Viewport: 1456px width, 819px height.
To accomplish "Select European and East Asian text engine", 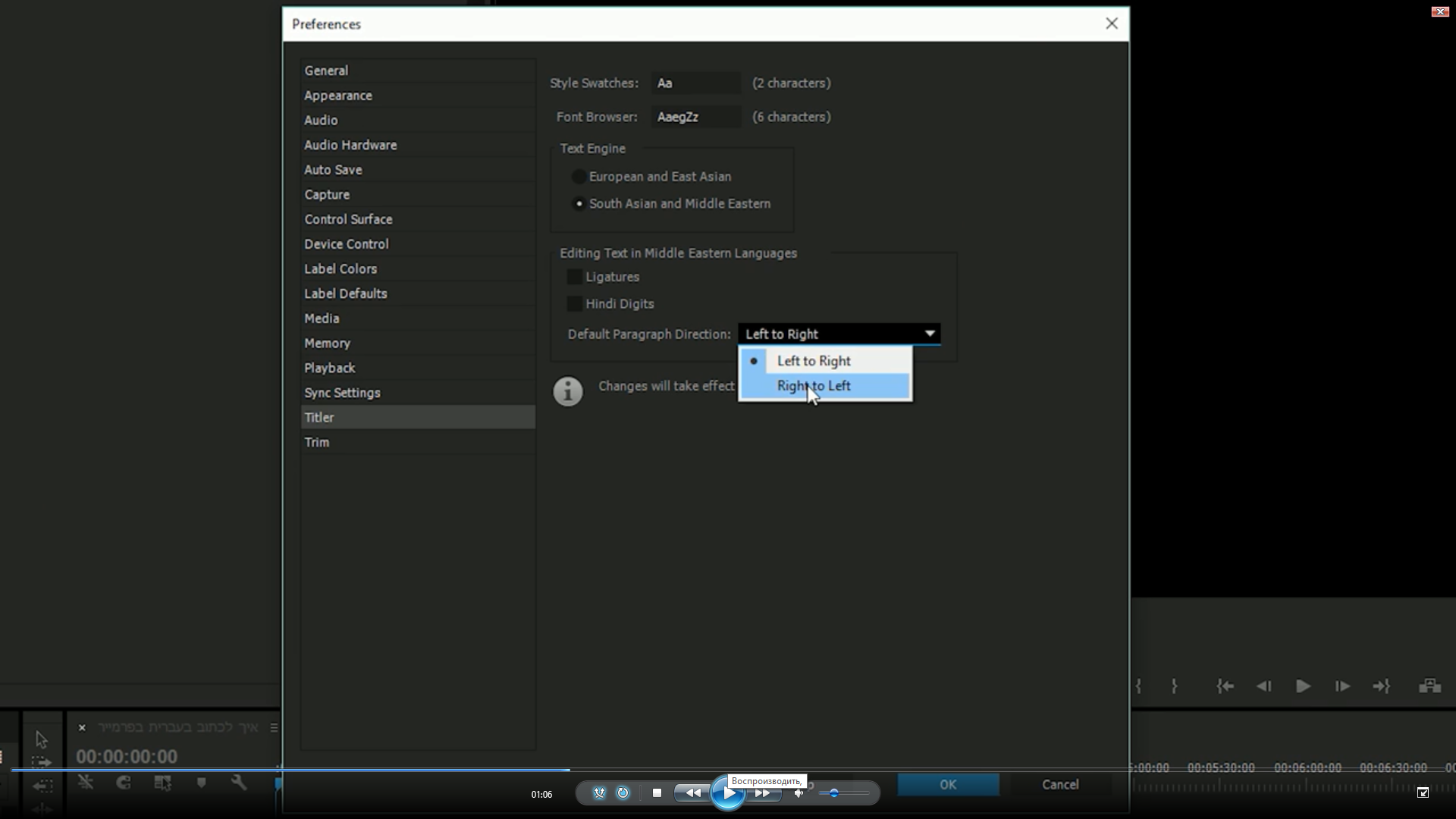I will [x=579, y=177].
